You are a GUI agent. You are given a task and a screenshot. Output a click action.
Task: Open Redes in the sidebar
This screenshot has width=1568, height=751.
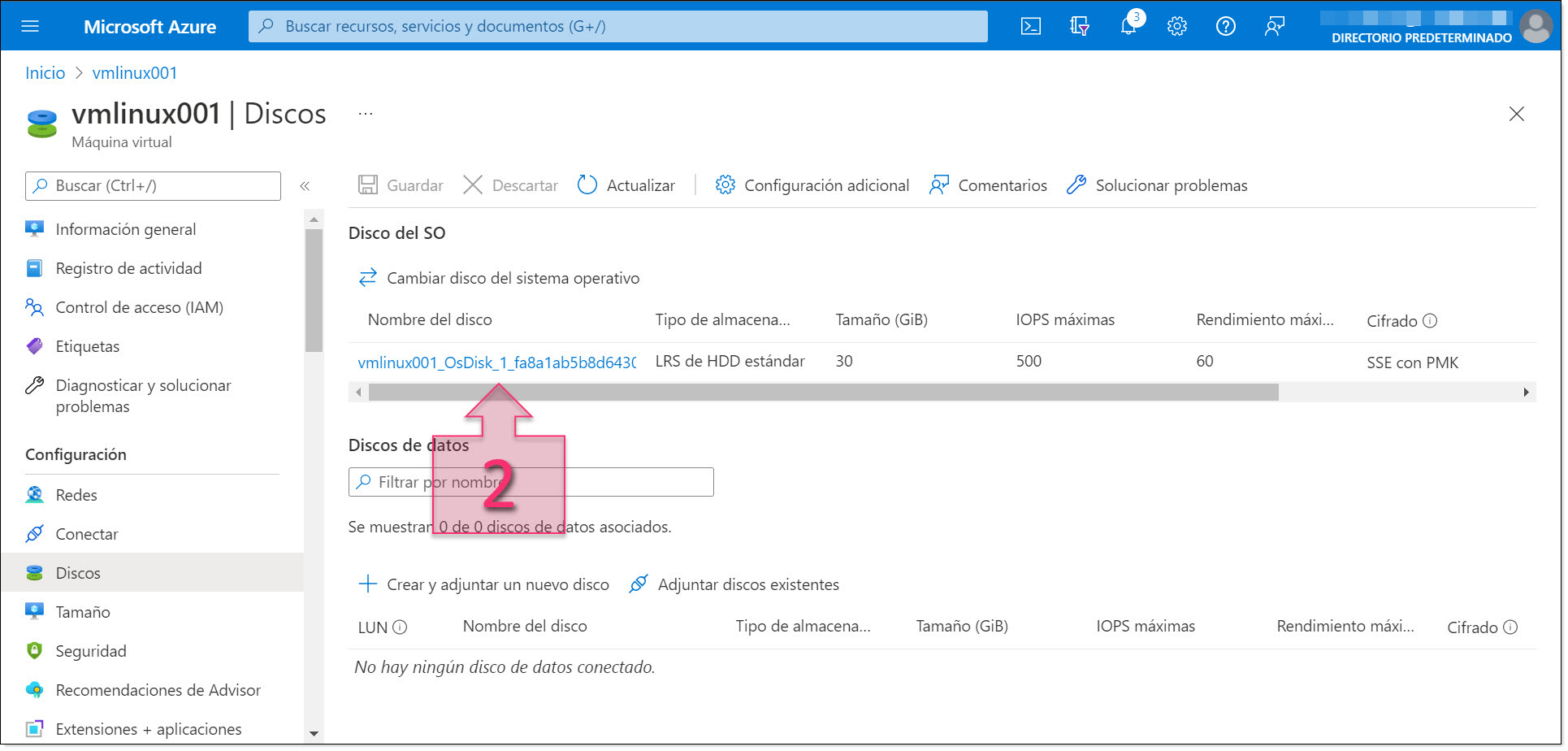[x=76, y=495]
